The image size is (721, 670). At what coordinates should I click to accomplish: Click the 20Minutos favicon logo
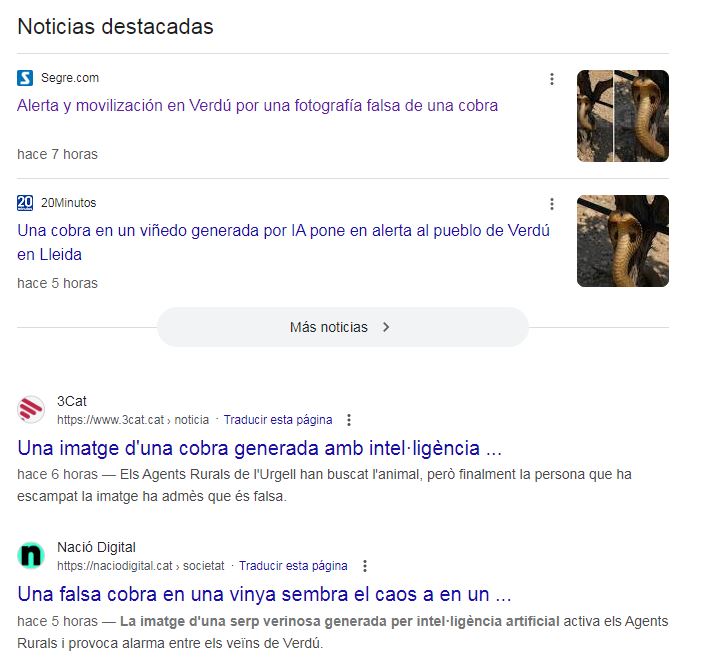coord(25,203)
